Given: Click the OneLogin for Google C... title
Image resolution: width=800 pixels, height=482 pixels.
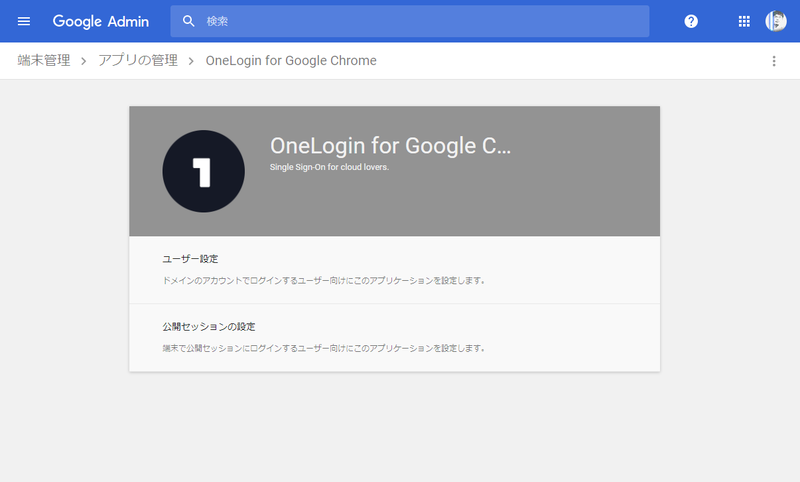Looking at the screenshot, I should [390, 146].
